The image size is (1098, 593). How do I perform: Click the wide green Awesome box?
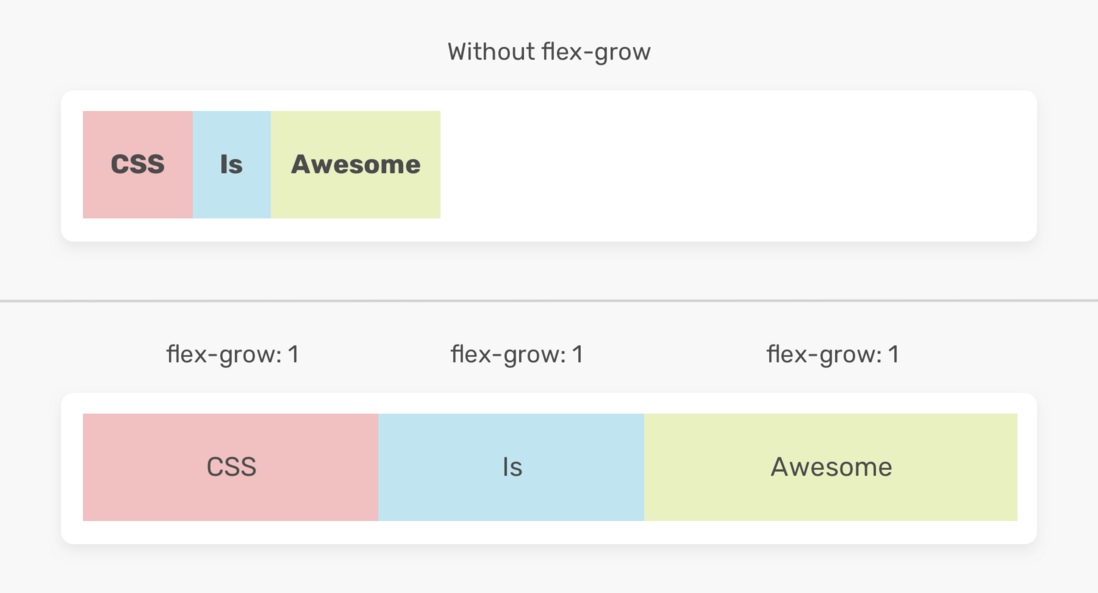pos(831,467)
